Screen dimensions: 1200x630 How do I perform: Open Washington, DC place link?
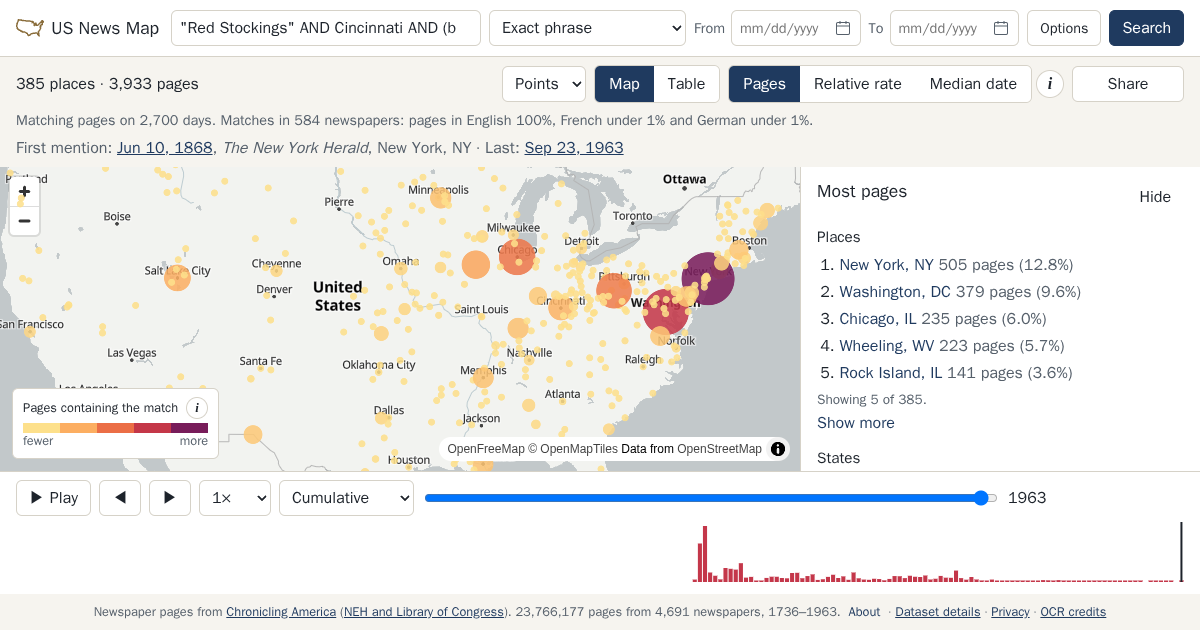[x=895, y=292]
